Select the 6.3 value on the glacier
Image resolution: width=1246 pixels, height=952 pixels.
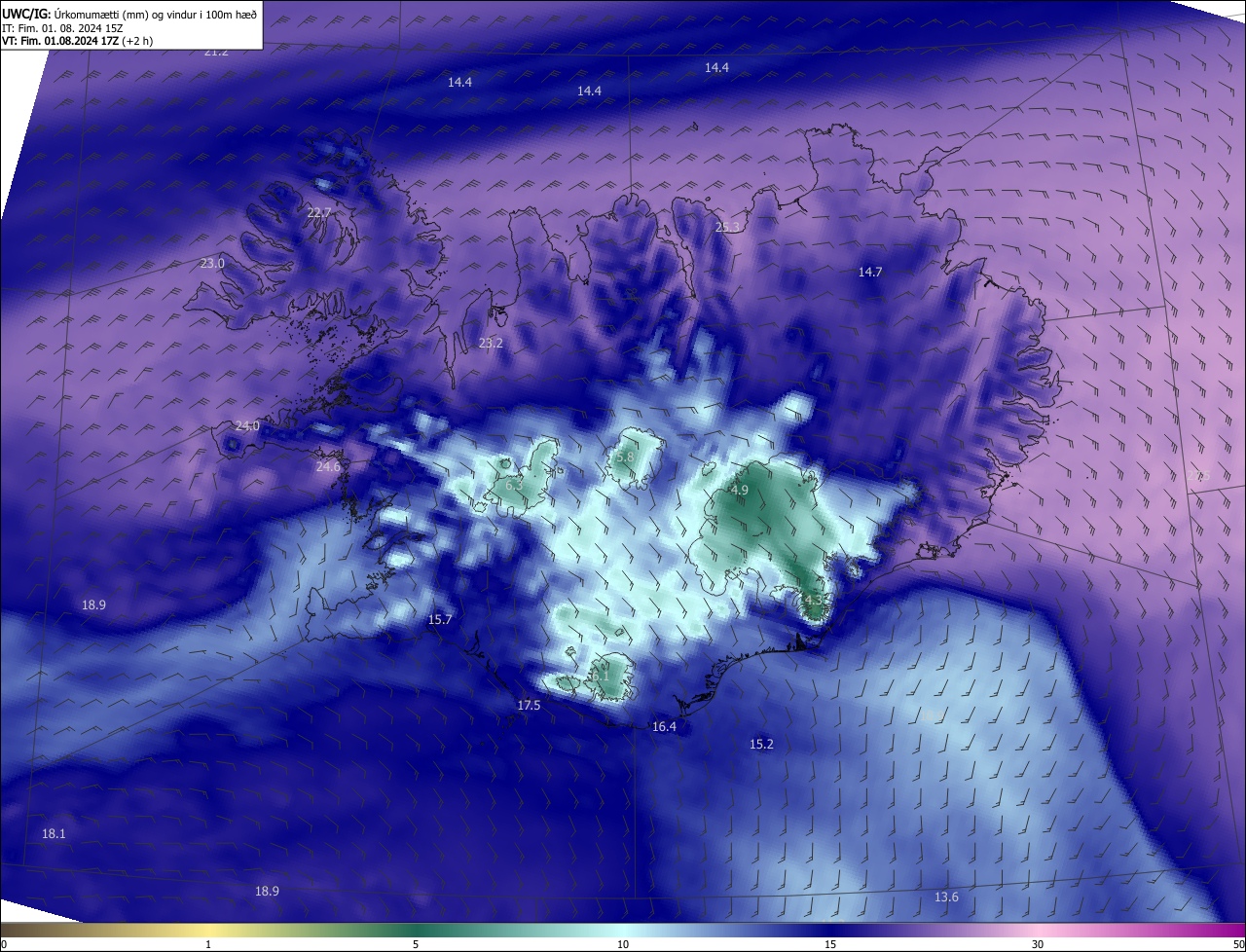pyautogui.click(x=514, y=485)
